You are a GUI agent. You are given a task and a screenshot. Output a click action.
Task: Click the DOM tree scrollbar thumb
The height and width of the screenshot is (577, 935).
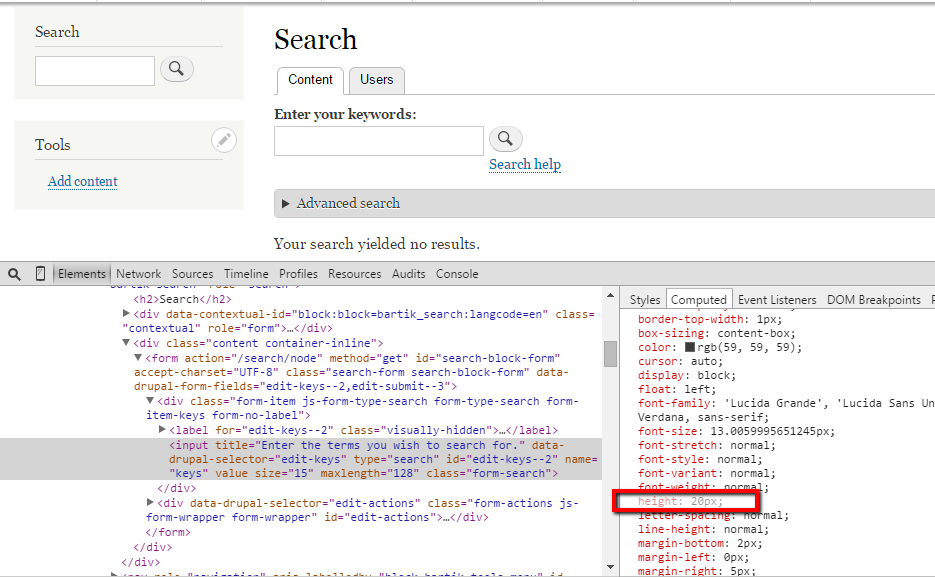tap(610, 354)
